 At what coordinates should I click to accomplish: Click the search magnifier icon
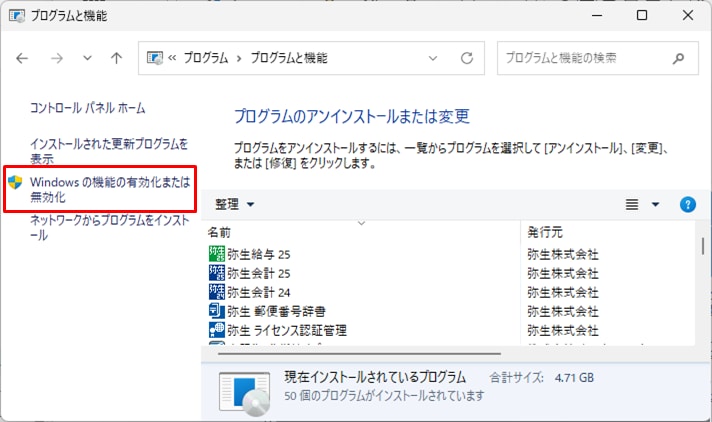pyautogui.click(x=678, y=58)
